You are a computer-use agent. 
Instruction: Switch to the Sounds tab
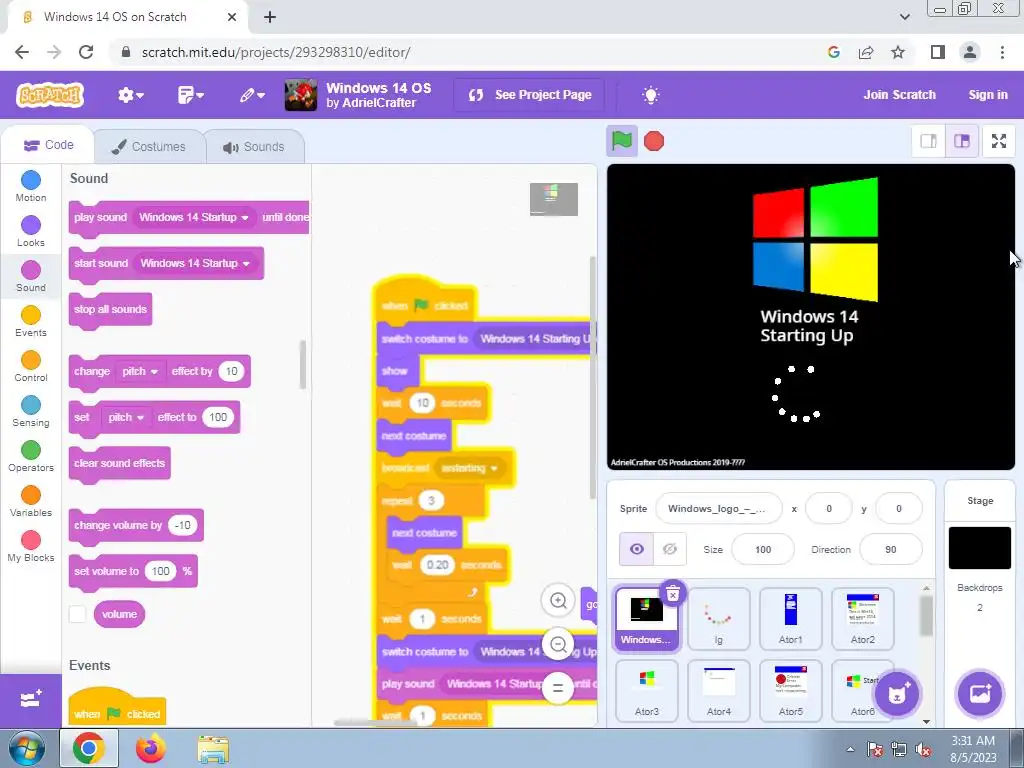255,146
